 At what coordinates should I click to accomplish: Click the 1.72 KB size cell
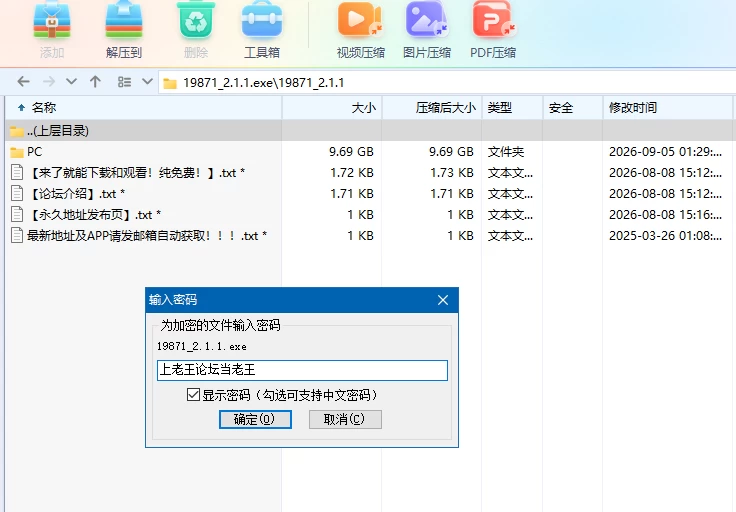[352, 173]
